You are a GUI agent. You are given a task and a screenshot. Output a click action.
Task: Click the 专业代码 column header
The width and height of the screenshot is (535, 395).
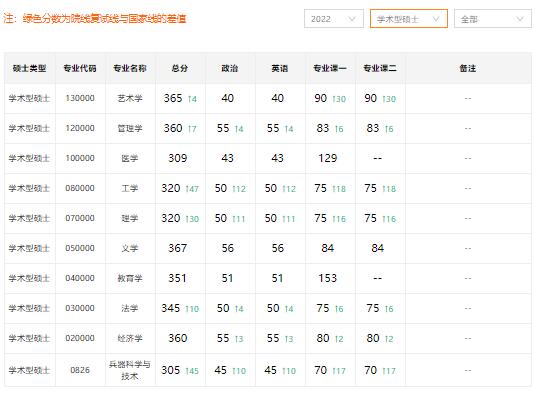(x=80, y=68)
